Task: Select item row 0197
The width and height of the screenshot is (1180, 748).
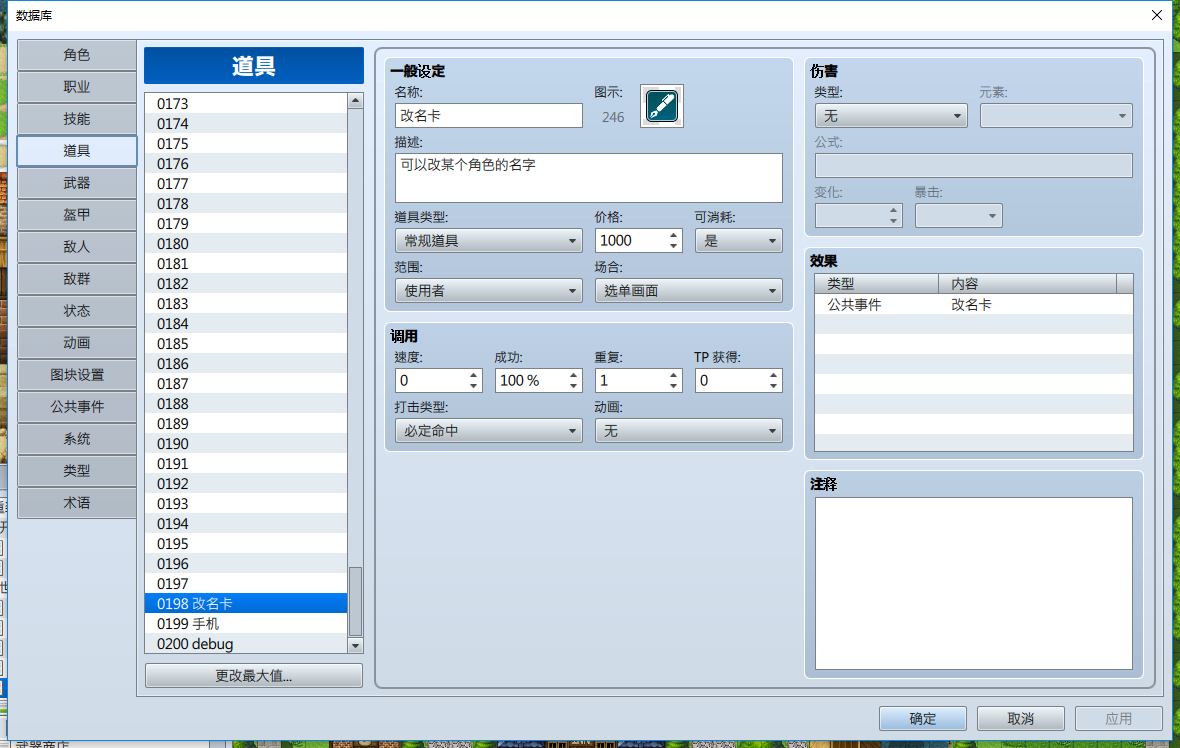Action: click(x=246, y=584)
